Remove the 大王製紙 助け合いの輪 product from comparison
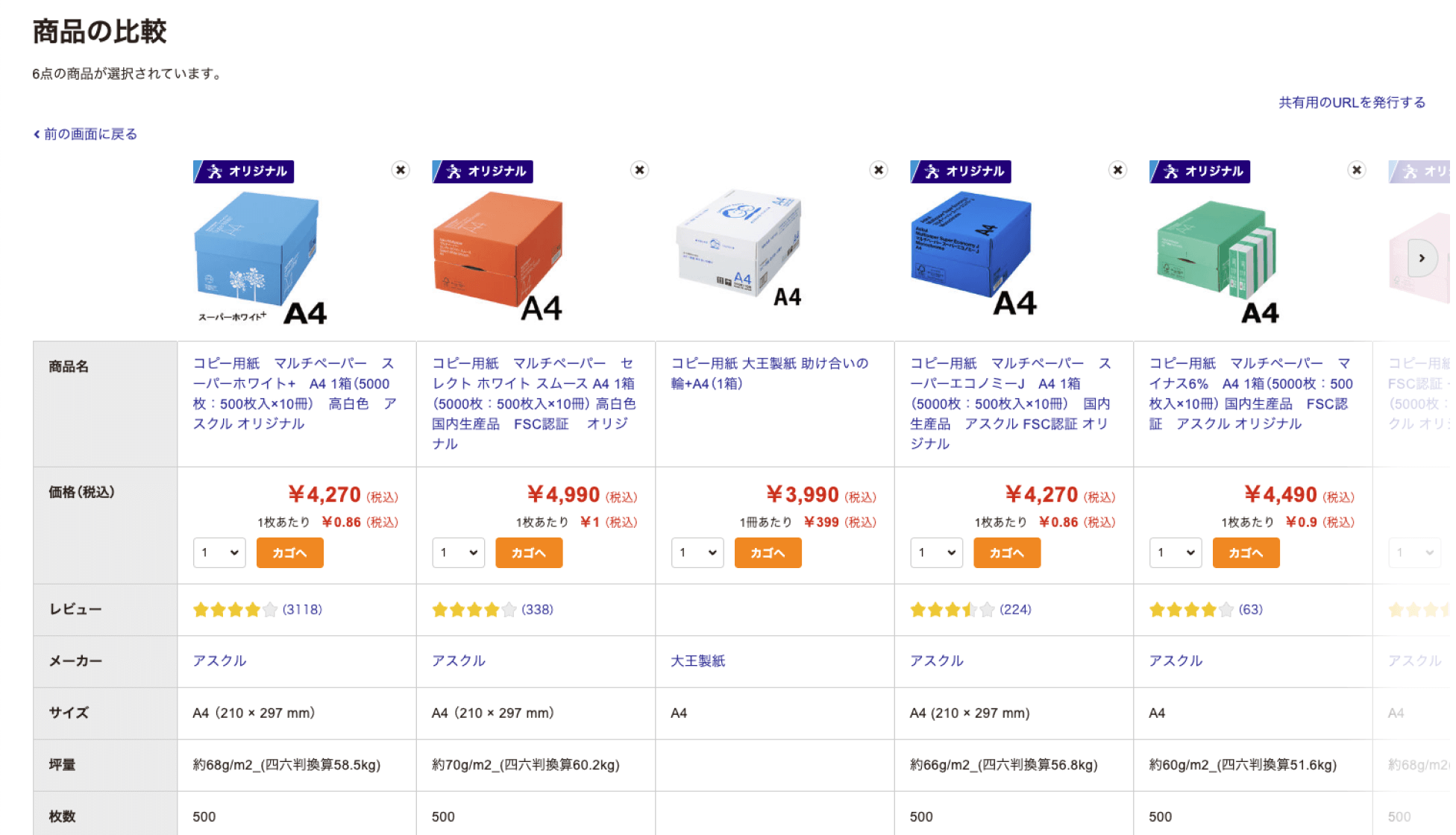Screen dimensions: 1456x835 [879, 171]
